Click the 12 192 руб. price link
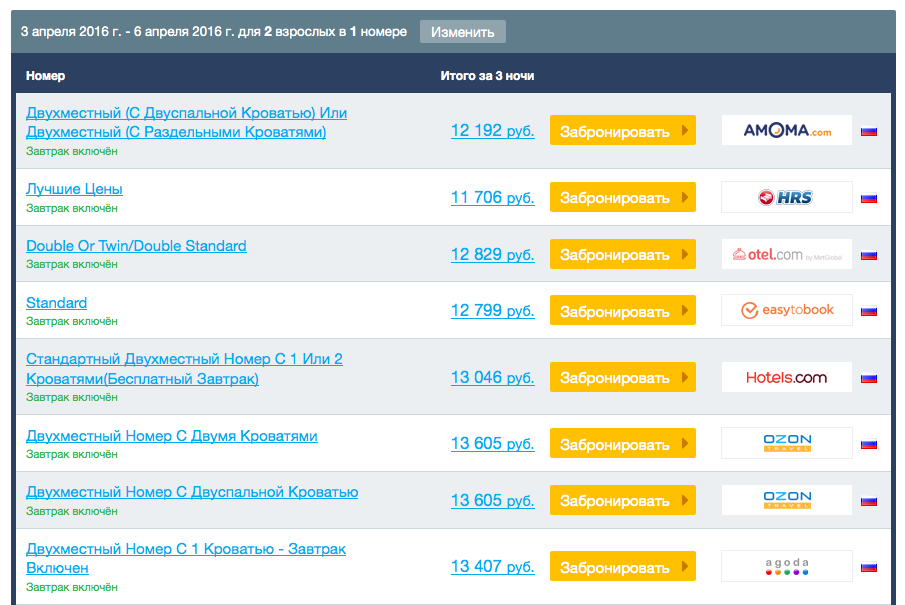Screen dimensions: 905x605 pos(492,131)
